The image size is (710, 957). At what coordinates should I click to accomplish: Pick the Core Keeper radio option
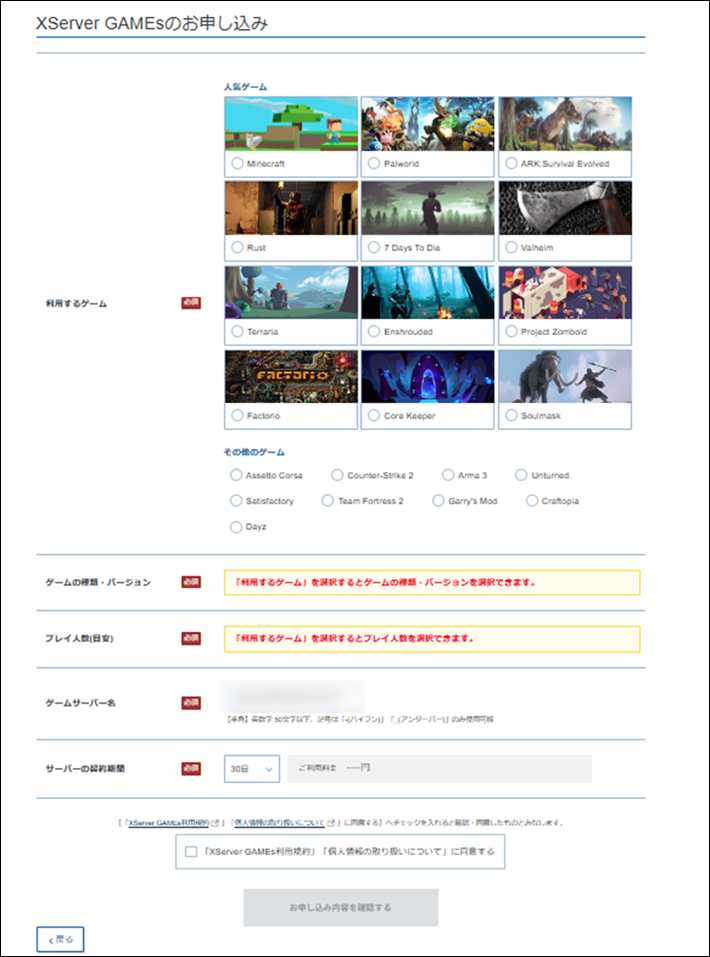pyautogui.click(x=374, y=416)
